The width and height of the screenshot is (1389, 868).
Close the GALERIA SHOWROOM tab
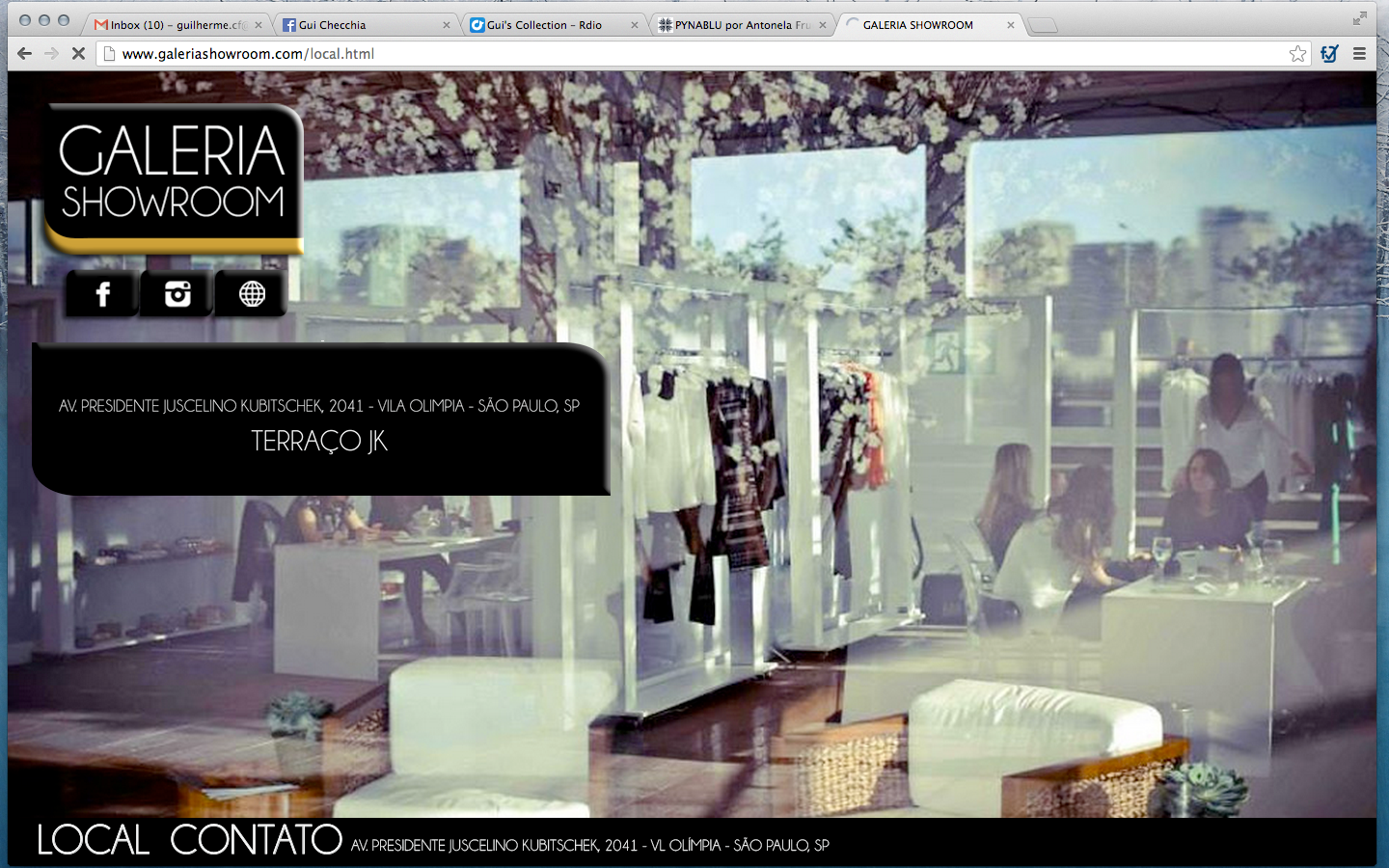(1010, 25)
